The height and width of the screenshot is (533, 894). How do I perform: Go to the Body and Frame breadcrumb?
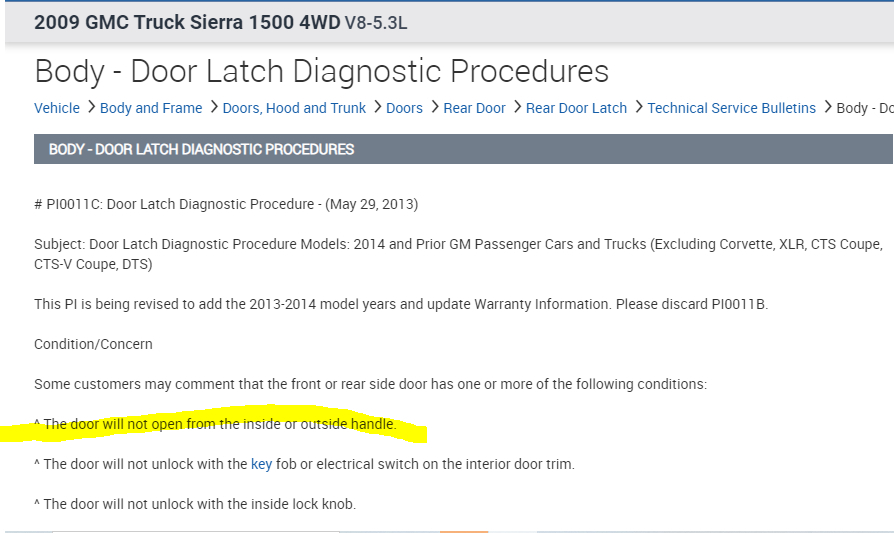point(151,108)
